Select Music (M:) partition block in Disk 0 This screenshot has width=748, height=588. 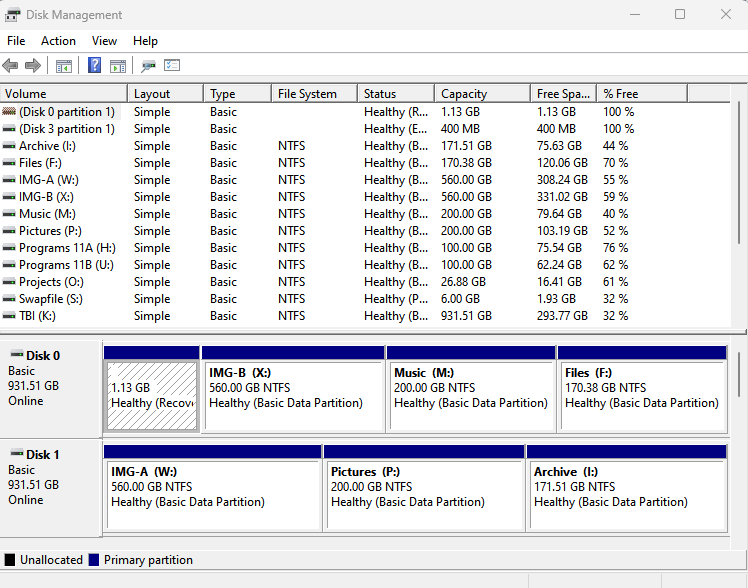[x=471, y=396]
